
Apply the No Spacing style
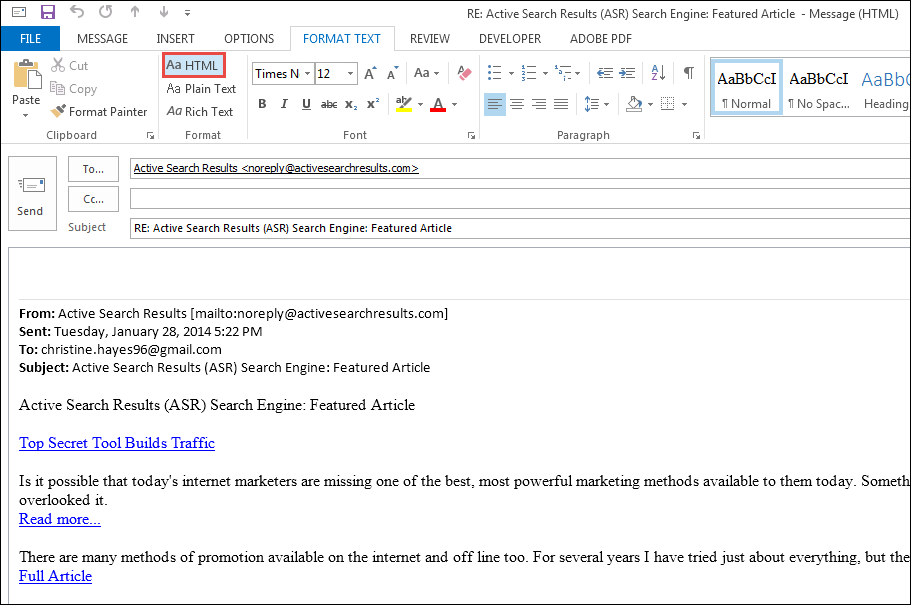[819, 87]
